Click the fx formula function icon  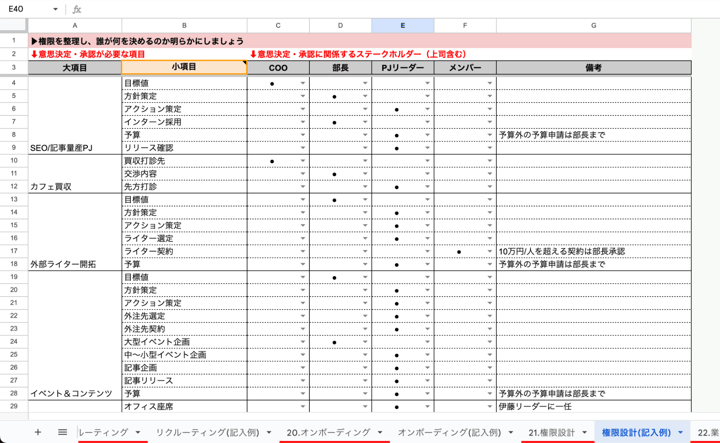pyautogui.click(x=77, y=9)
